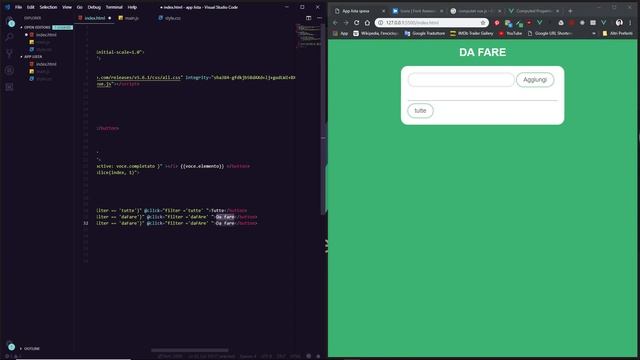Open the App bookmarks shortcut

tap(340, 33)
